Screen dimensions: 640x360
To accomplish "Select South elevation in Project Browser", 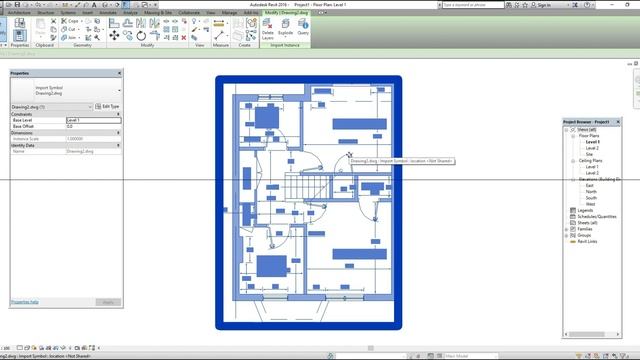I will pos(591,198).
